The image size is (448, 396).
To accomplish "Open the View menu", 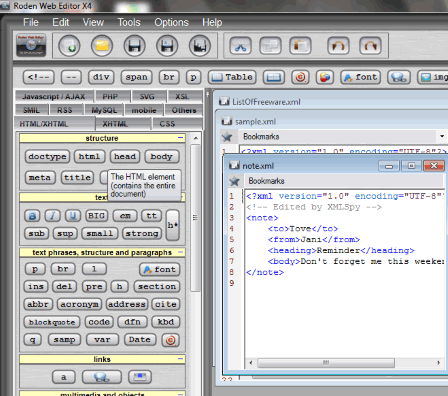I will point(93,22).
